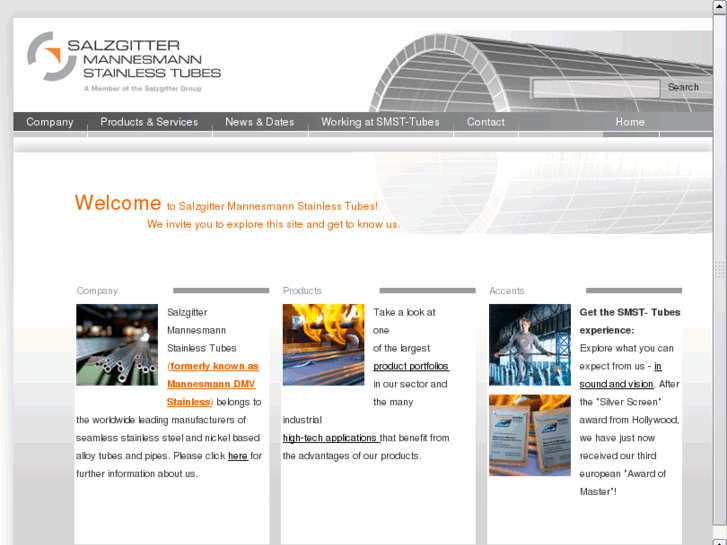Open the News & Dates menu
727x545 pixels.
260,122
